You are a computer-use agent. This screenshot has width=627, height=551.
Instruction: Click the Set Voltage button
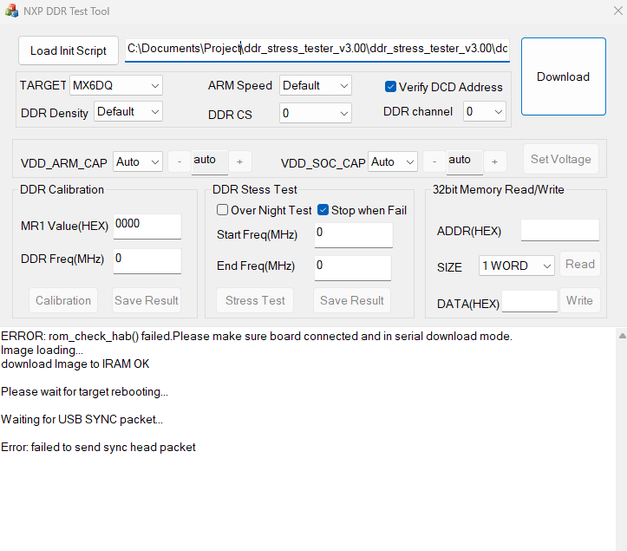(x=561, y=159)
